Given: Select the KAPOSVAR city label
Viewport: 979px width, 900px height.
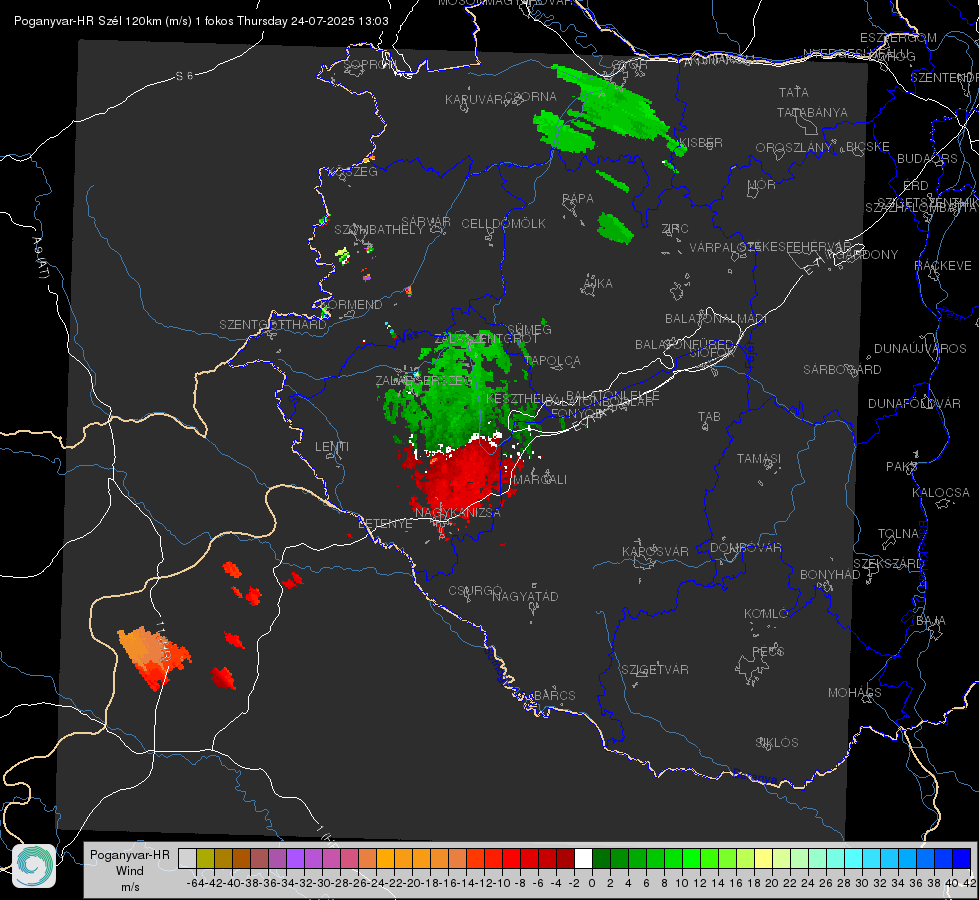Looking at the screenshot, I should (655, 551).
